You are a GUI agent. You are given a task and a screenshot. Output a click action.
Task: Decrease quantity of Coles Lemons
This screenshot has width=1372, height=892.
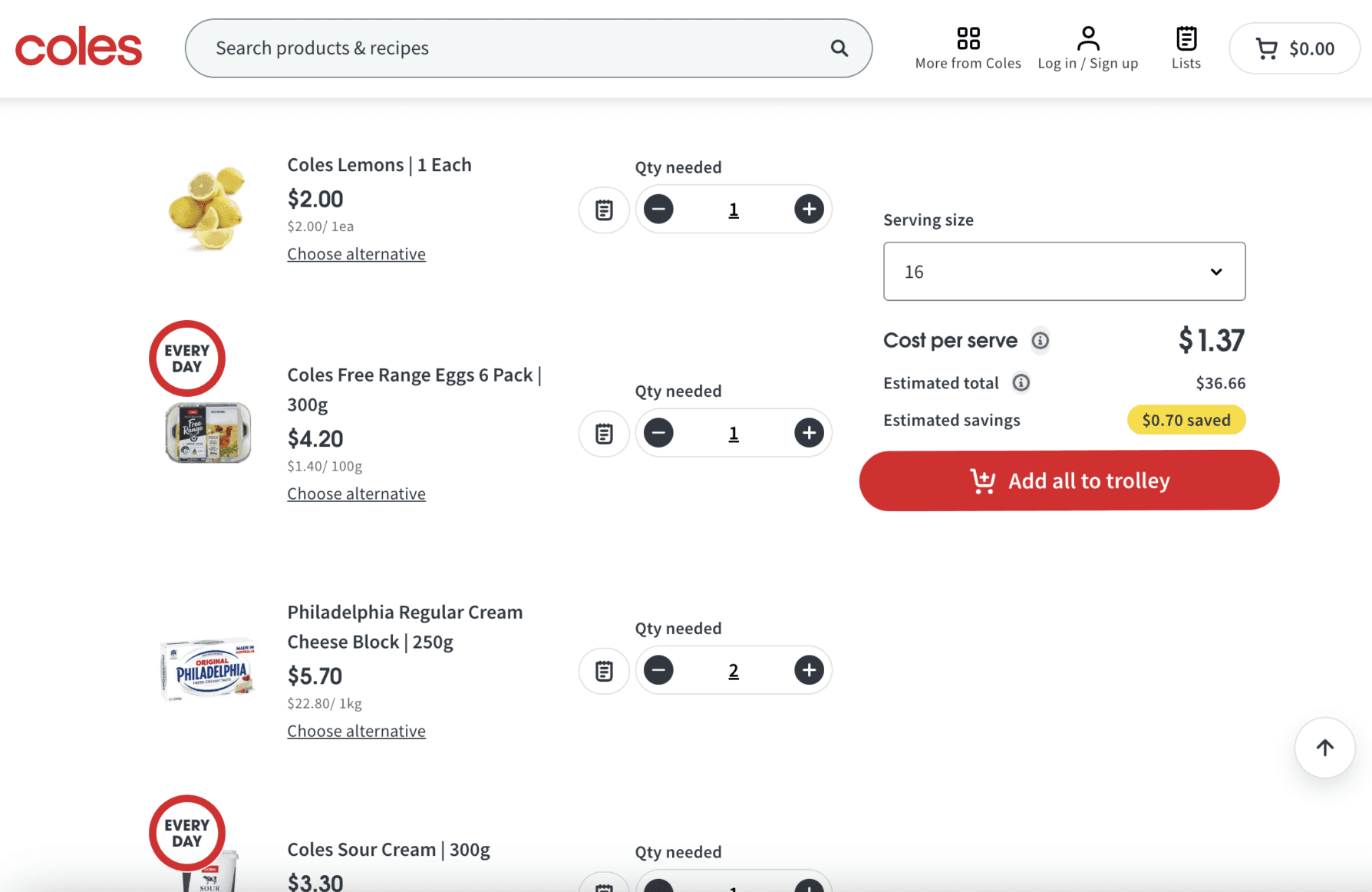click(x=658, y=209)
